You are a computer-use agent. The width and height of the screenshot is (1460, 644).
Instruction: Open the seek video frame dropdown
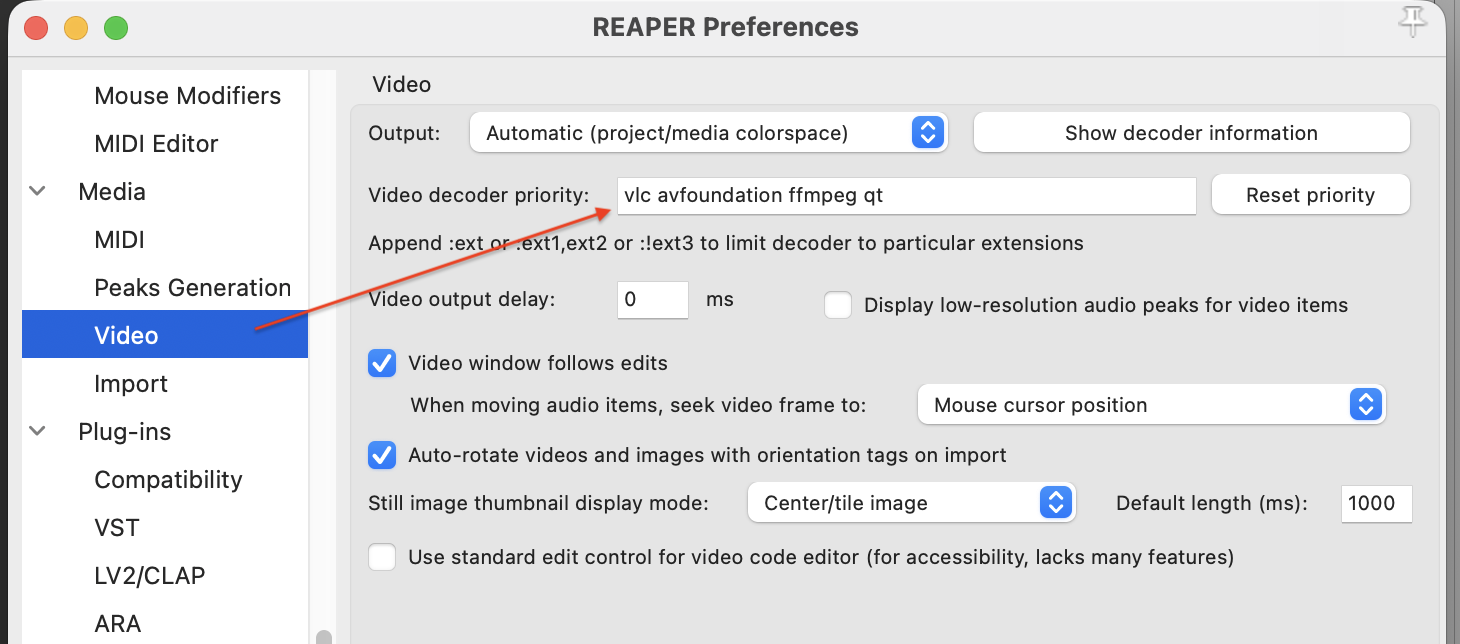tap(1151, 405)
